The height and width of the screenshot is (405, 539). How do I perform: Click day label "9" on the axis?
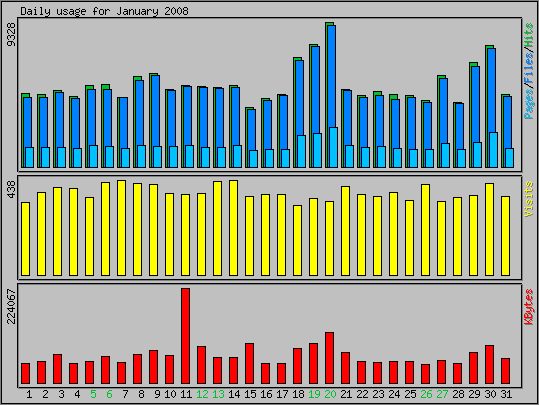pyautogui.click(x=157, y=394)
